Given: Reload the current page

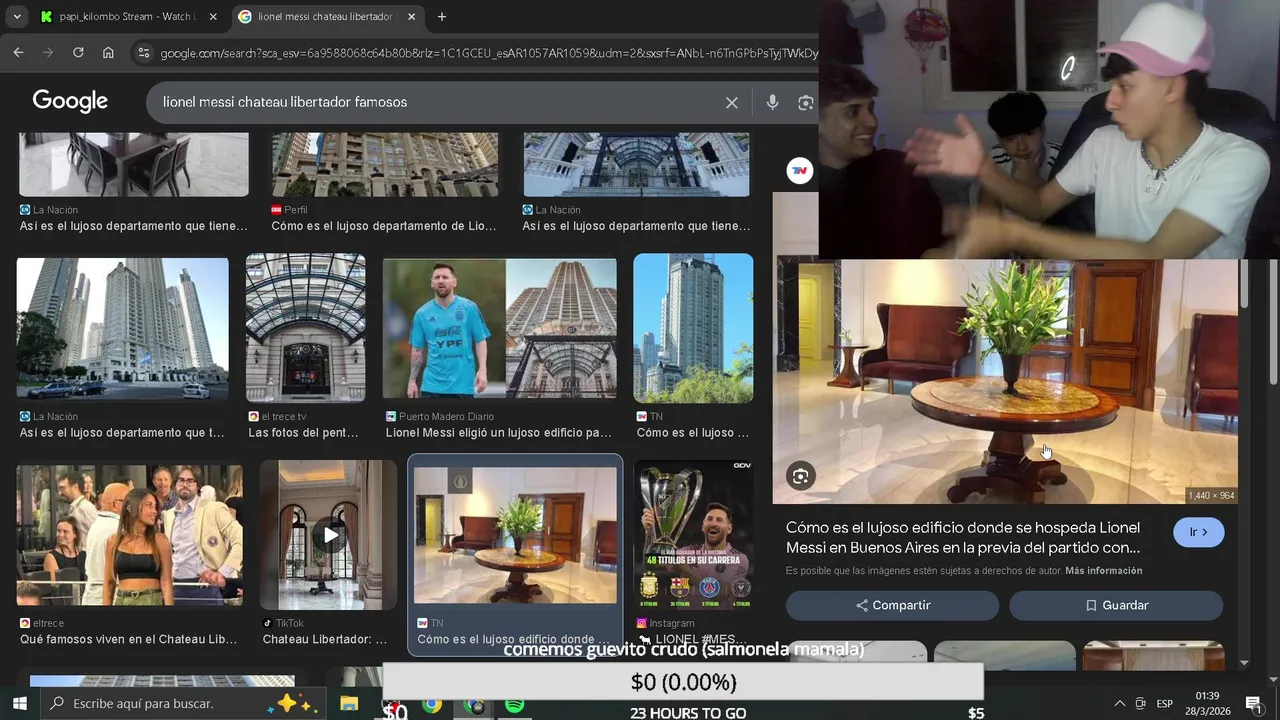Looking at the screenshot, I should click(x=78, y=52).
